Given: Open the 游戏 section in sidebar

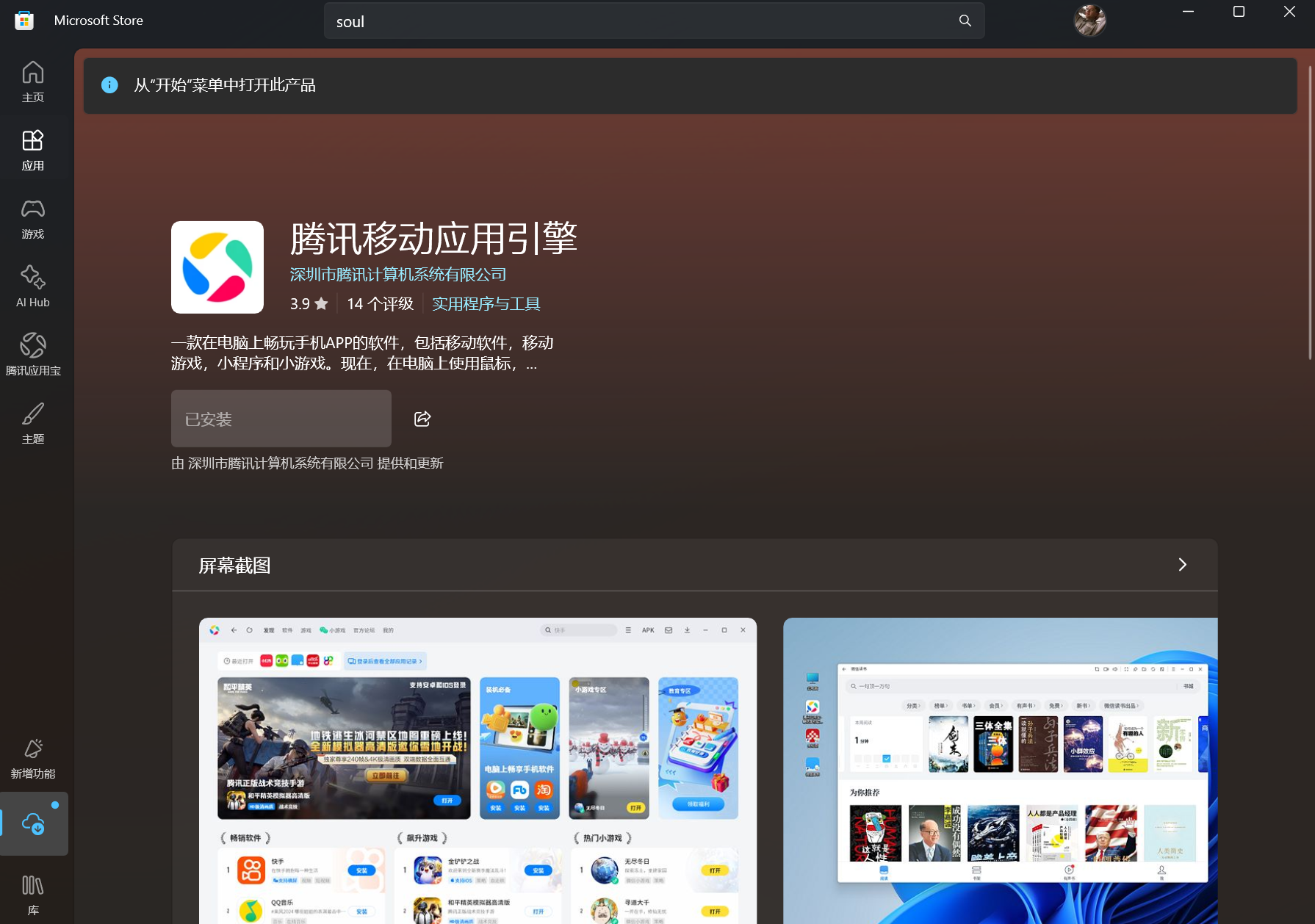Looking at the screenshot, I should click(x=33, y=218).
